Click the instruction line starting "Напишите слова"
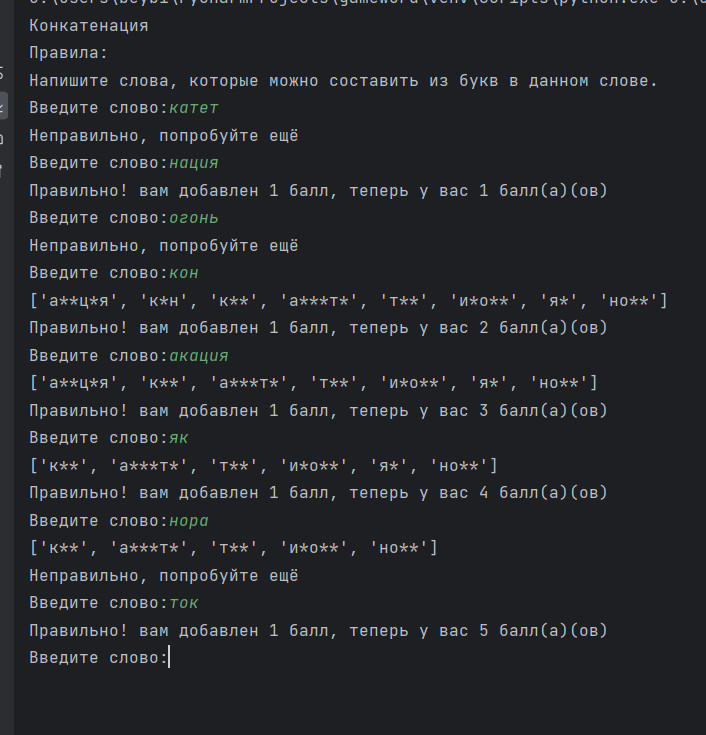This screenshot has width=706, height=735. point(343,81)
